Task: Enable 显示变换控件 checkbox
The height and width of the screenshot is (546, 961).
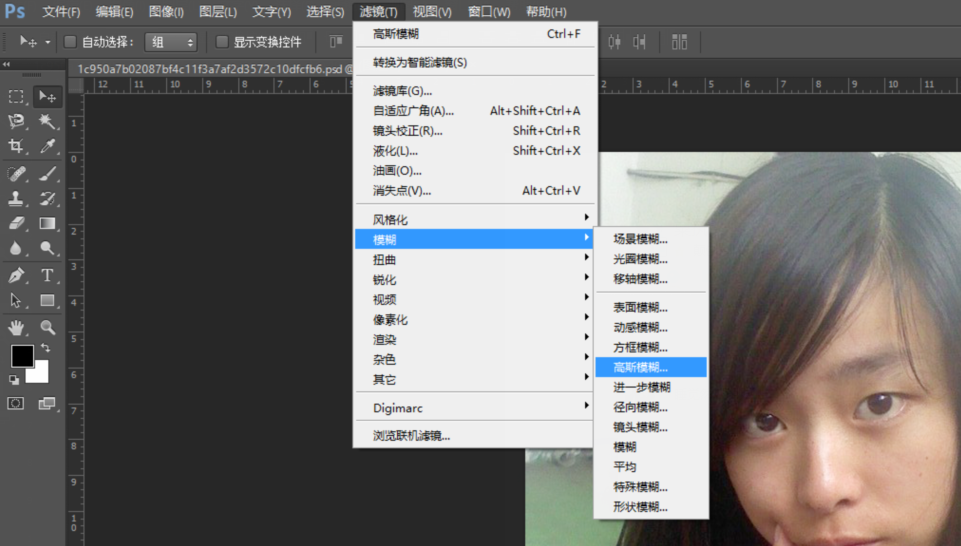Action: pos(222,42)
